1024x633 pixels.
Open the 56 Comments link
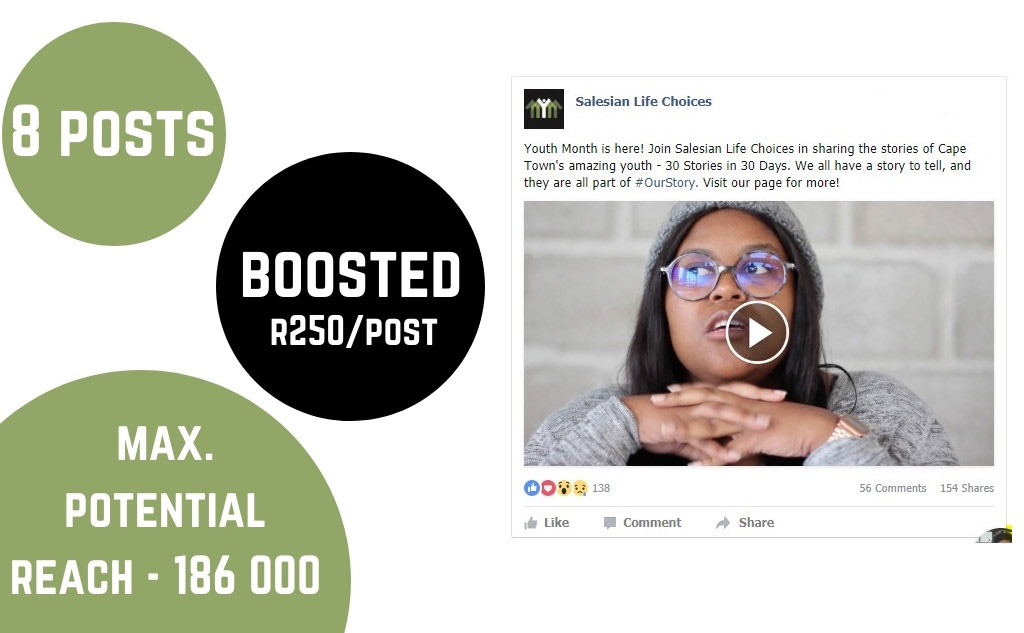point(893,488)
